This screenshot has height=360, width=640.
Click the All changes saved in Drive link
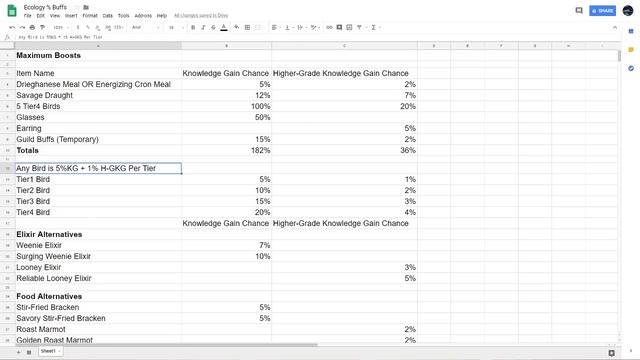(x=201, y=16)
